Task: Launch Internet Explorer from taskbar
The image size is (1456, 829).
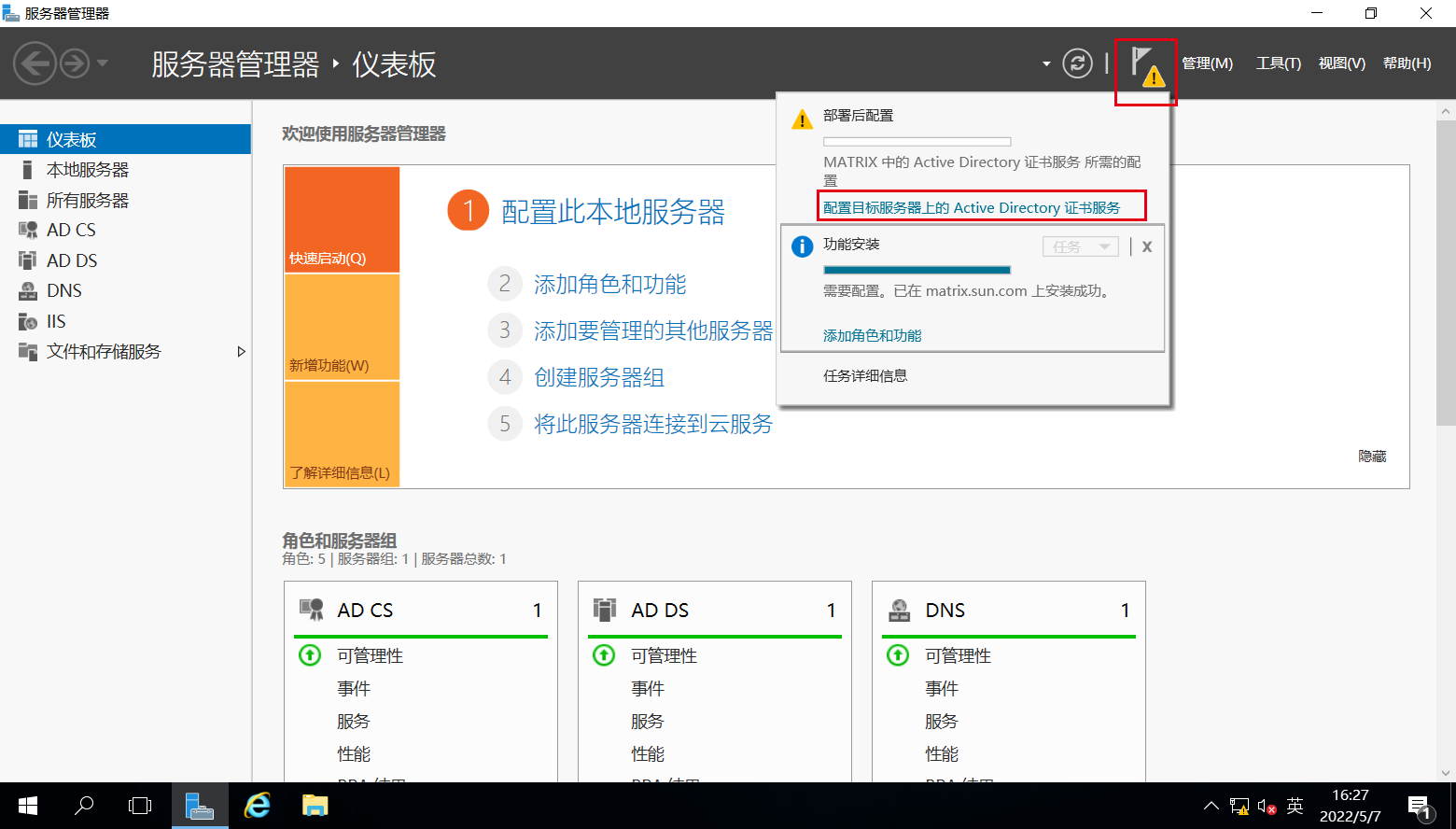Action: [257, 806]
